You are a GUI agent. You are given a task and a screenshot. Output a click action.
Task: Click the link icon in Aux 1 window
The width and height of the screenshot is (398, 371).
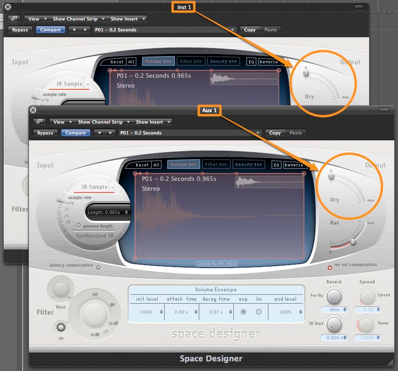(x=39, y=122)
